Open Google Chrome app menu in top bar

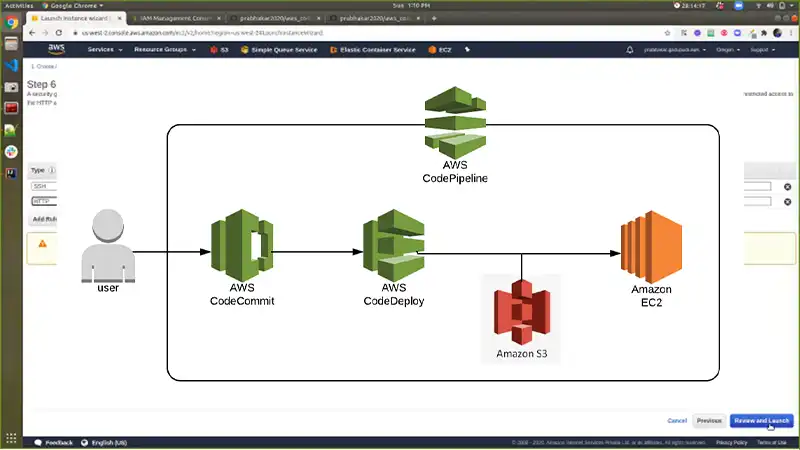(x=72, y=6)
